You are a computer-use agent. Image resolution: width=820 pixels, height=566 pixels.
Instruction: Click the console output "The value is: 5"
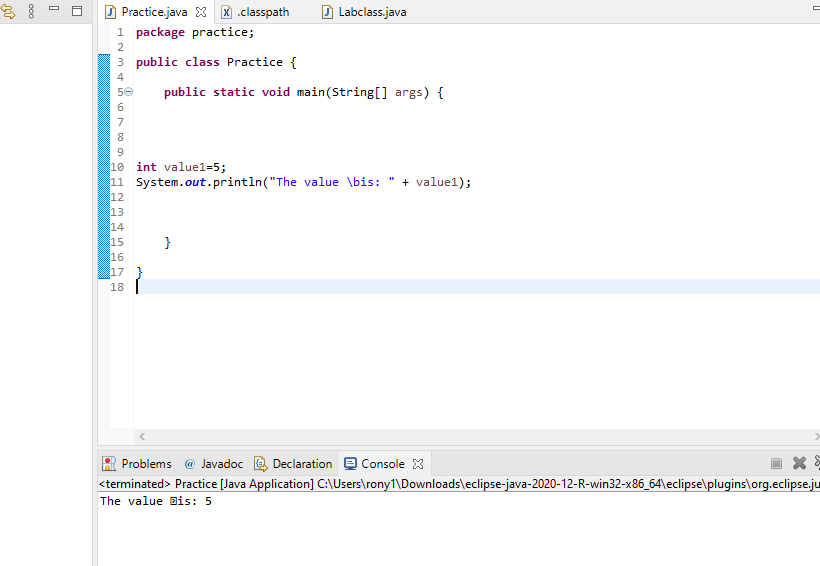tap(156, 501)
